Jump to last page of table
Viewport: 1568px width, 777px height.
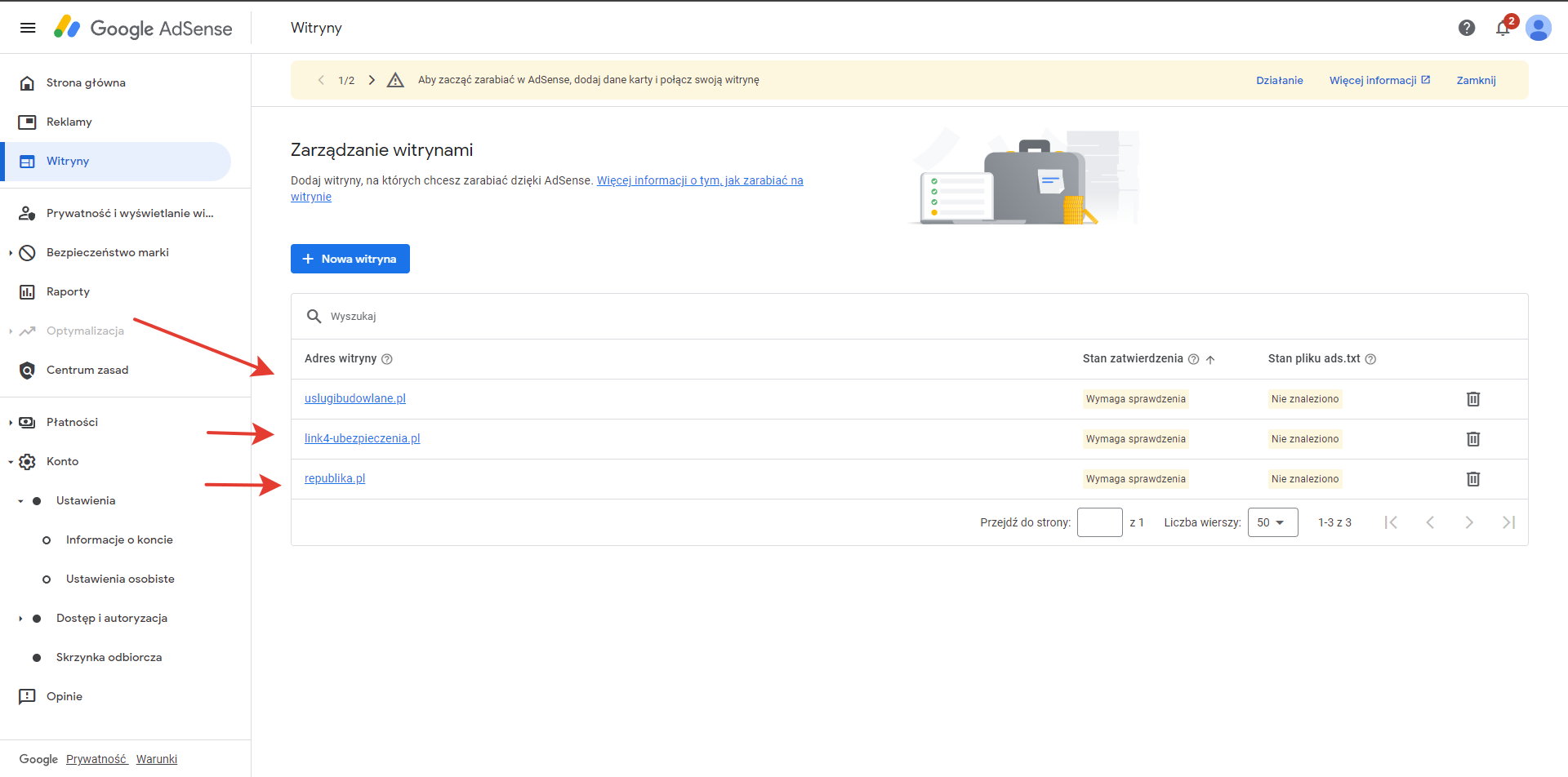click(1508, 522)
